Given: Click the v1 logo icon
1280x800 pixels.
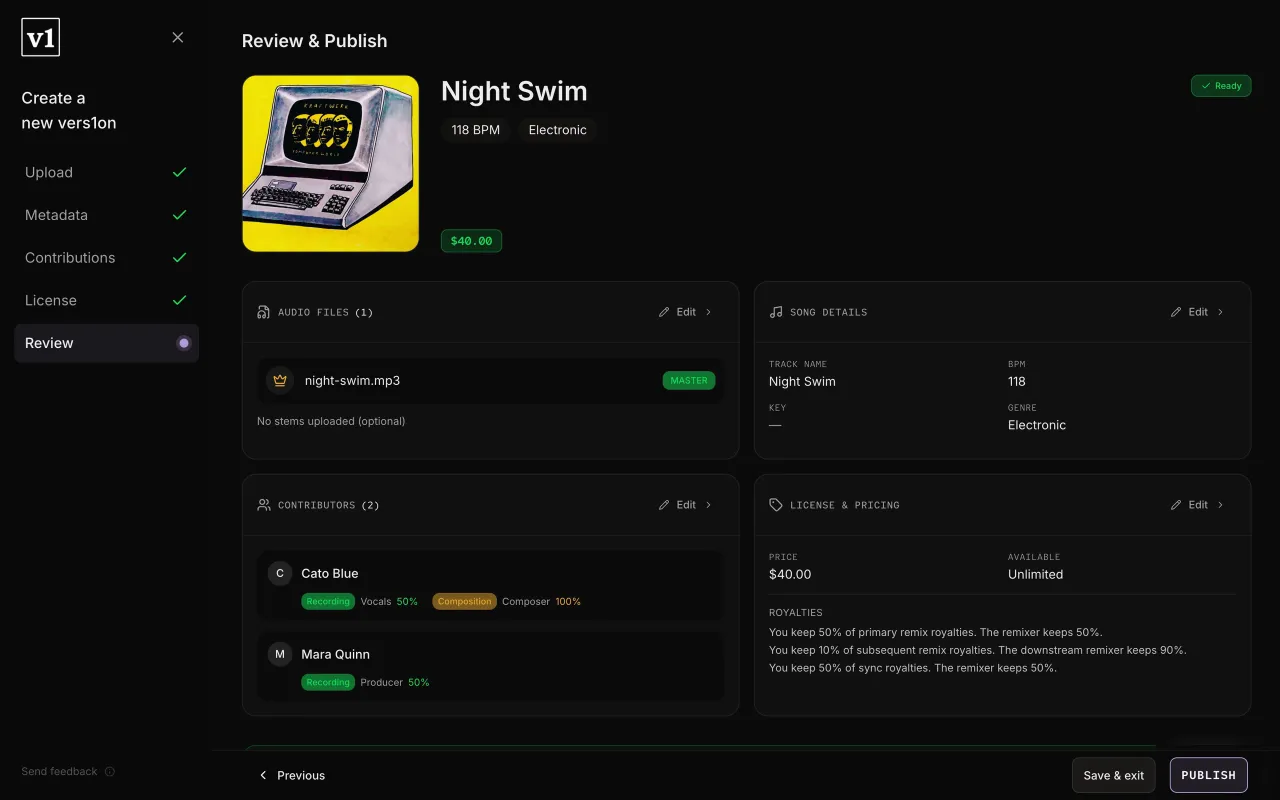Looking at the screenshot, I should [x=40, y=38].
